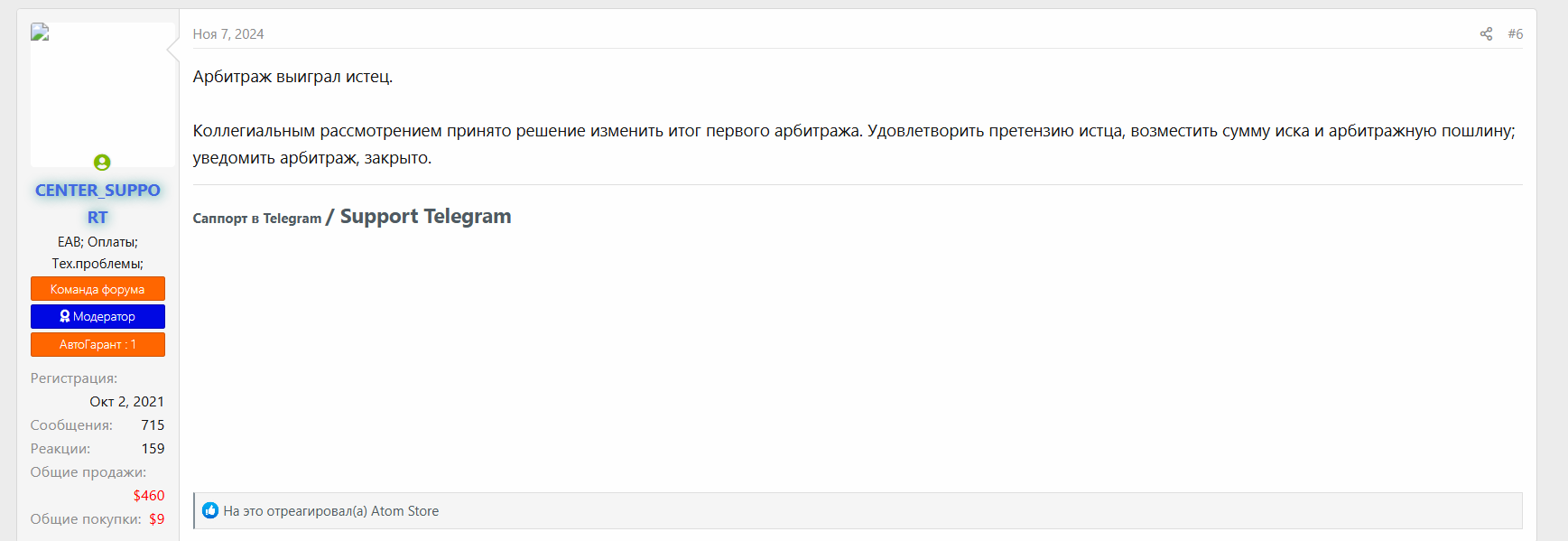Click the Общие продажи $460 value

click(x=149, y=495)
